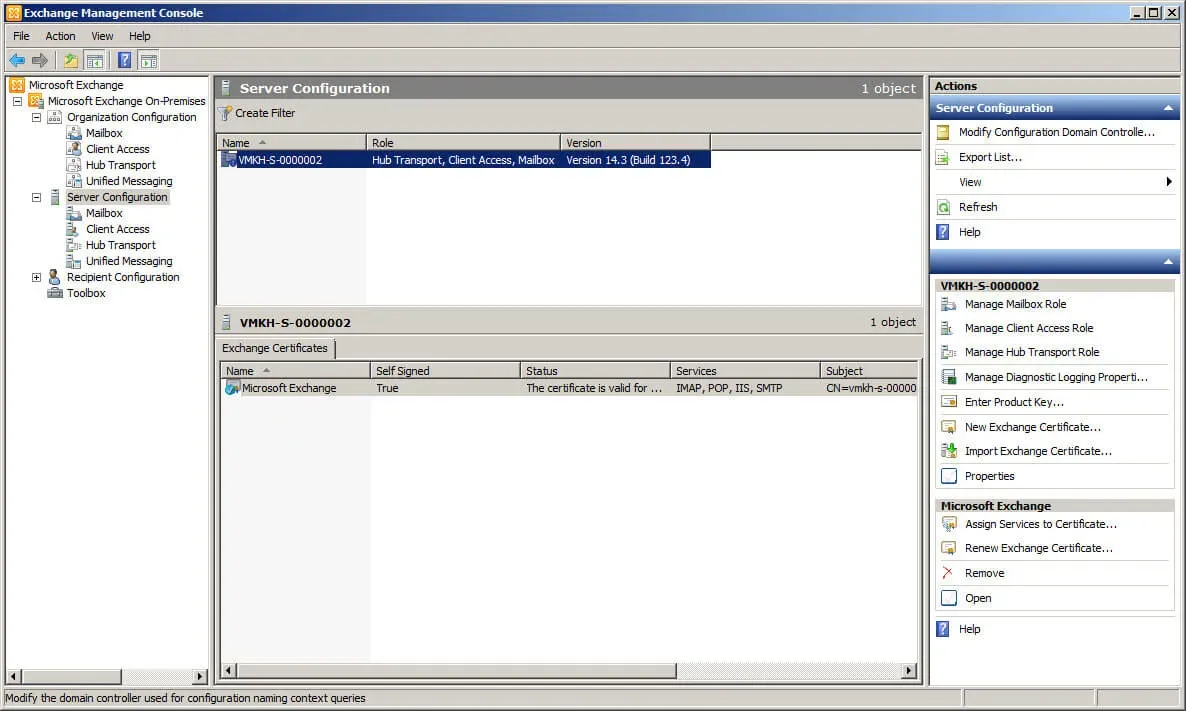Click right arrow of certificates horizontal scrollbar
The width and height of the screenshot is (1186, 711).
point(909,670)
